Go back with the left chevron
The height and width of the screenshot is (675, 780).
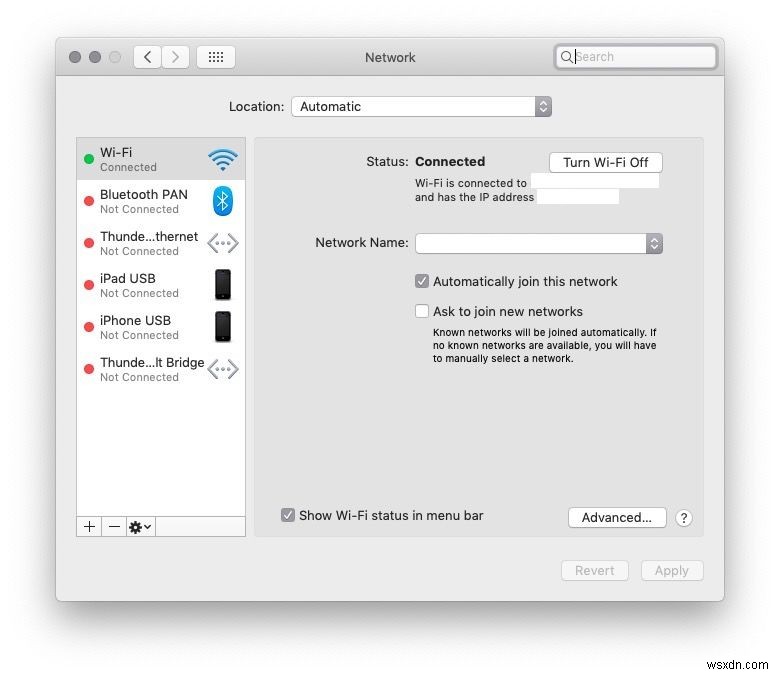[147, 57]
